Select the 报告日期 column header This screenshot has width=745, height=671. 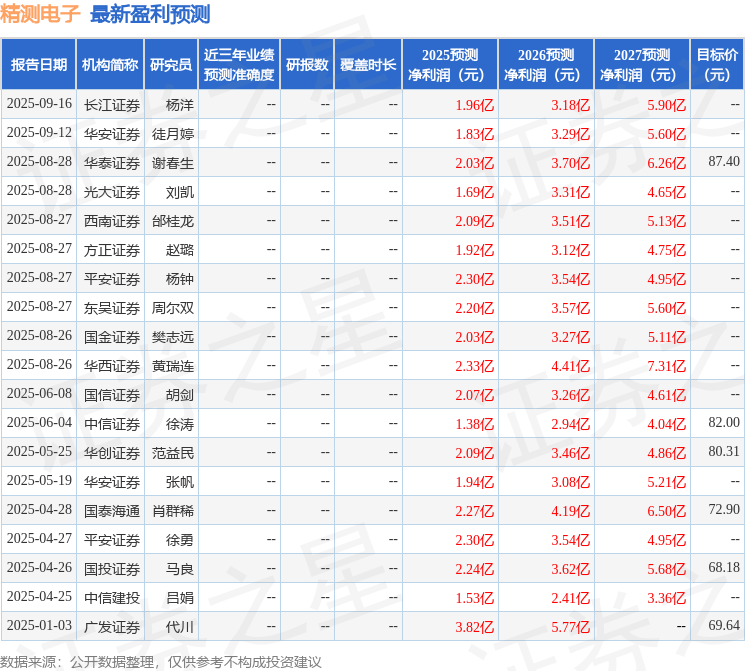38,64
